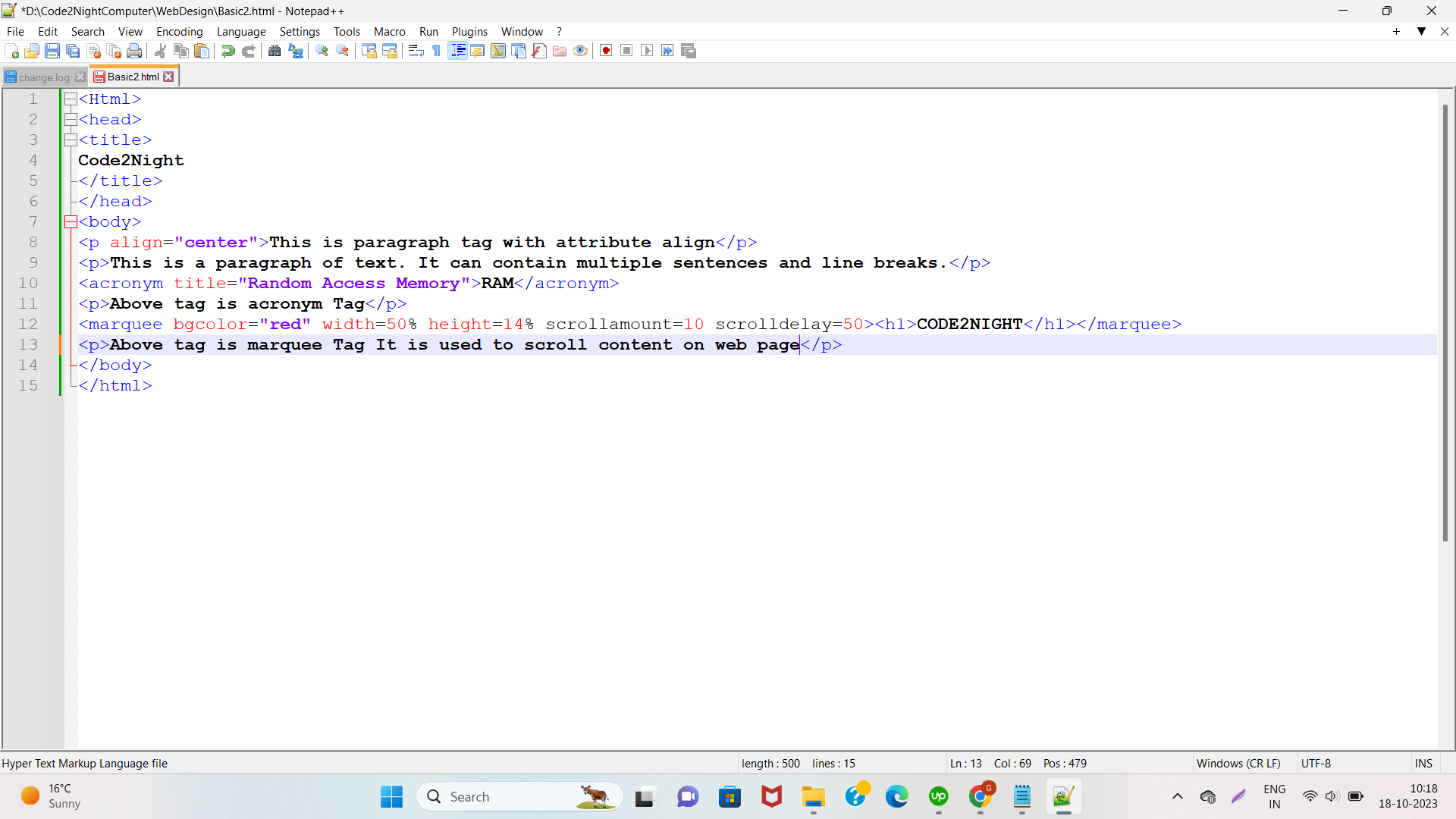Click Run macro multiple times icon
The image size is (1456, 819).
click(667, 51)
